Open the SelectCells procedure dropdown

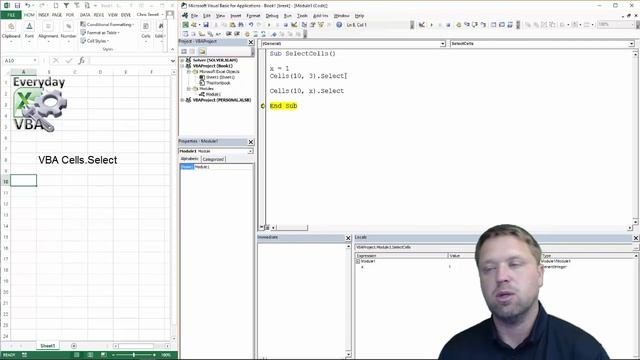[x=631, y=44]
